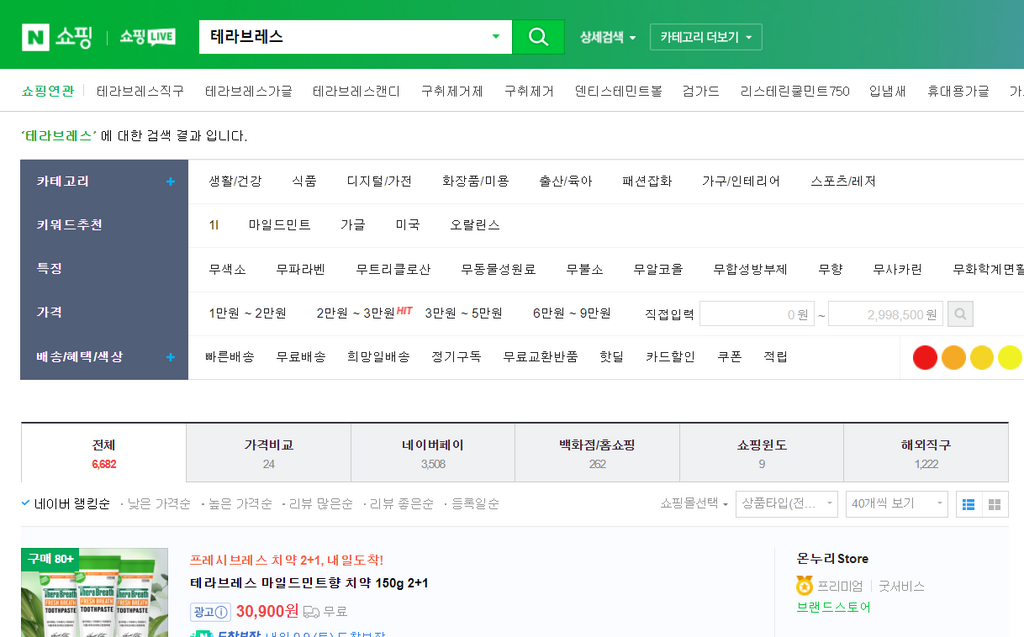Image resolution: width=1024 pixels, height=637 pixels.
Task: Open the 쇼핑 LIVE link
Action: coord(147,37)
